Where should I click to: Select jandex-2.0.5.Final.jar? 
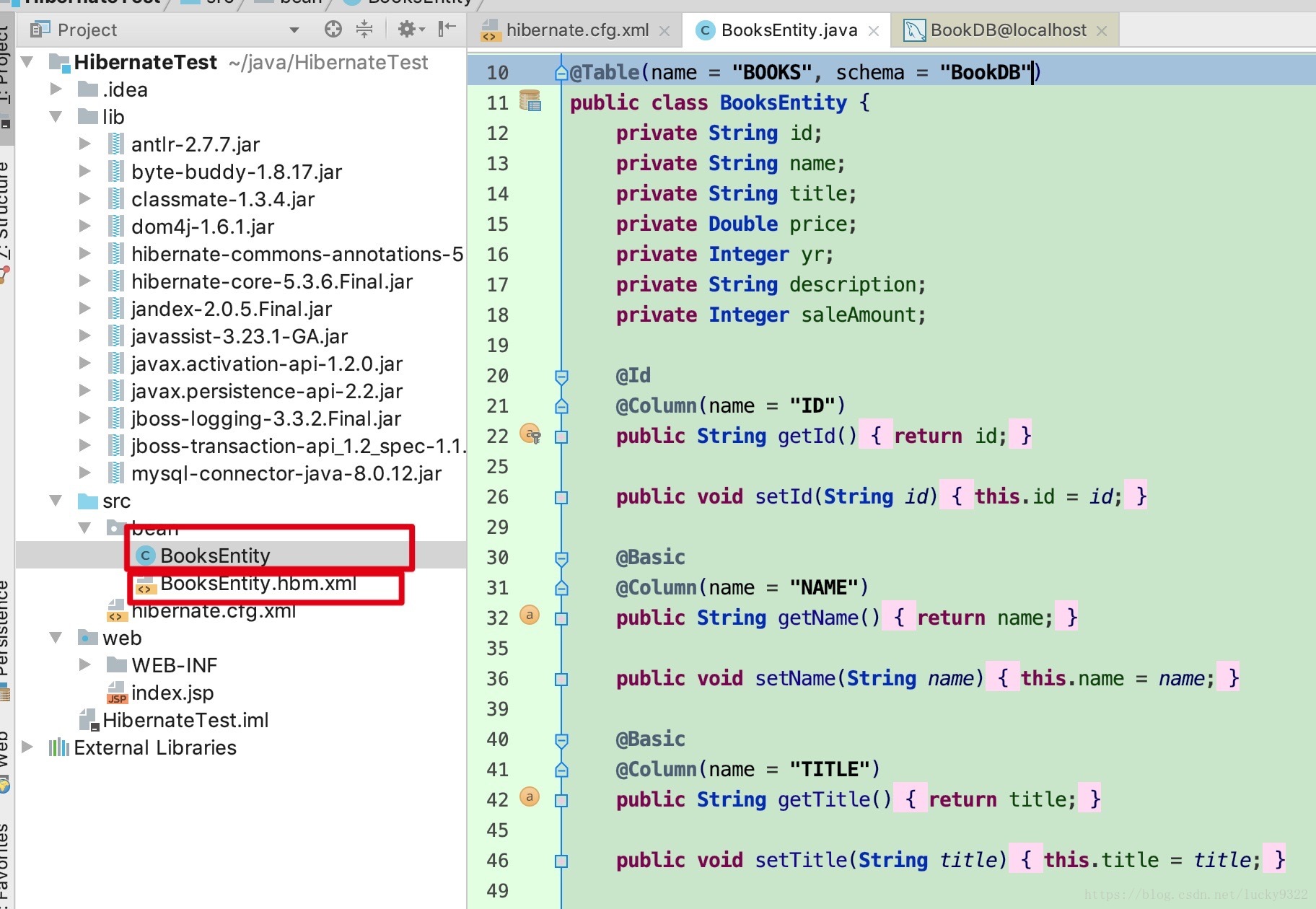[x=232, y=309]
